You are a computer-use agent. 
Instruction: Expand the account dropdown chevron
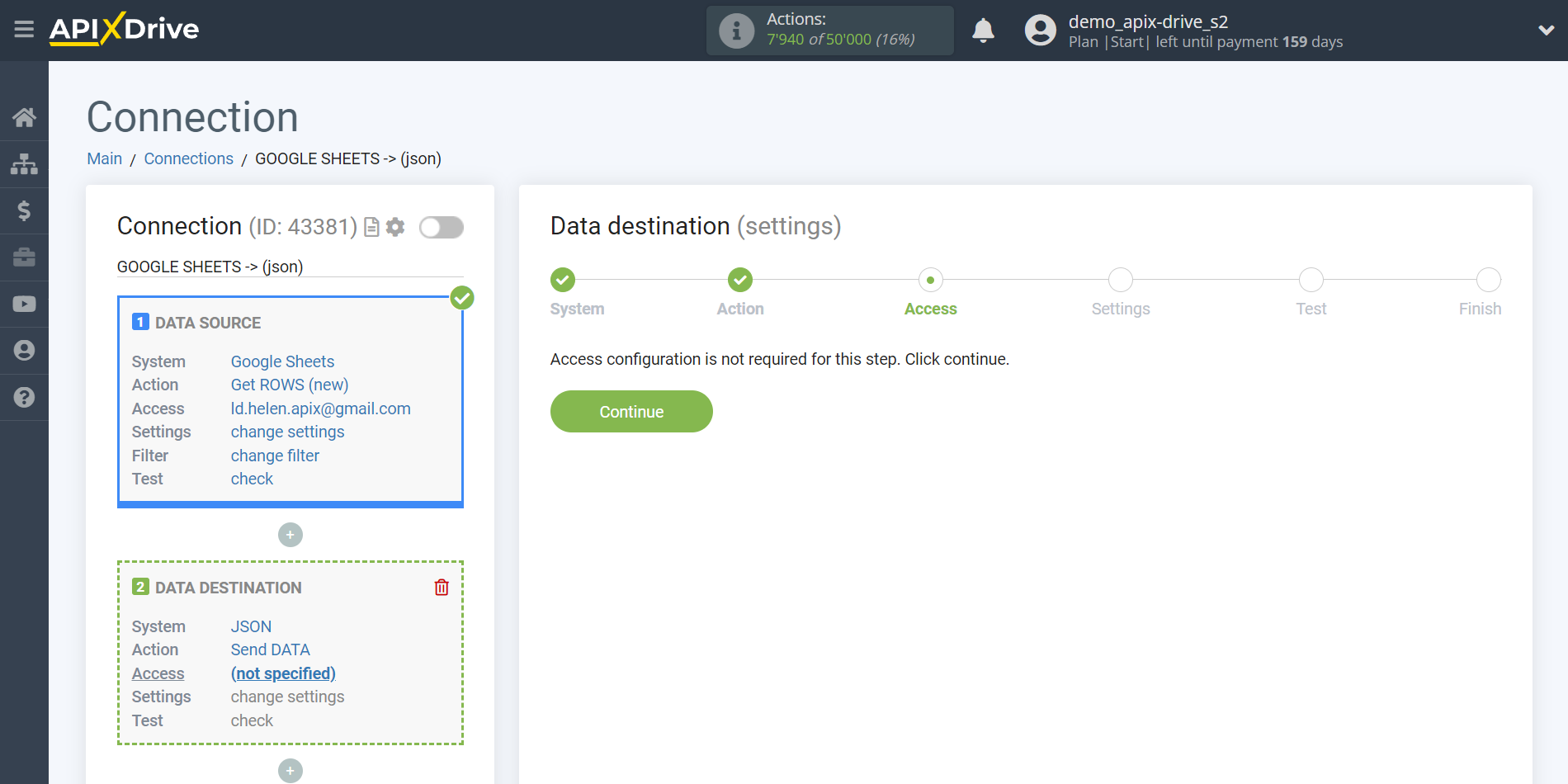tap(1546, 31)
